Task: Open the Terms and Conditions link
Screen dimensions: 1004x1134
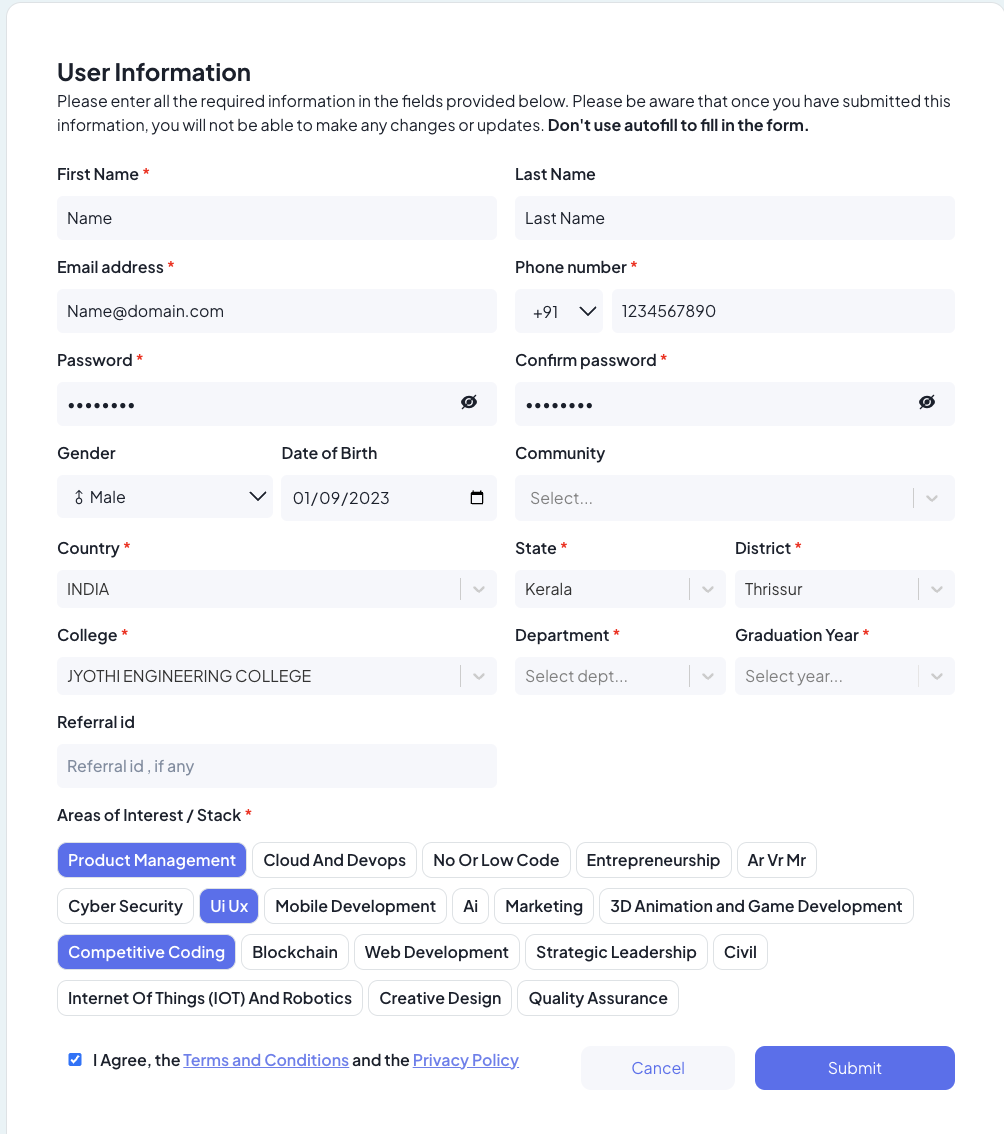Action: point(266,1060)
